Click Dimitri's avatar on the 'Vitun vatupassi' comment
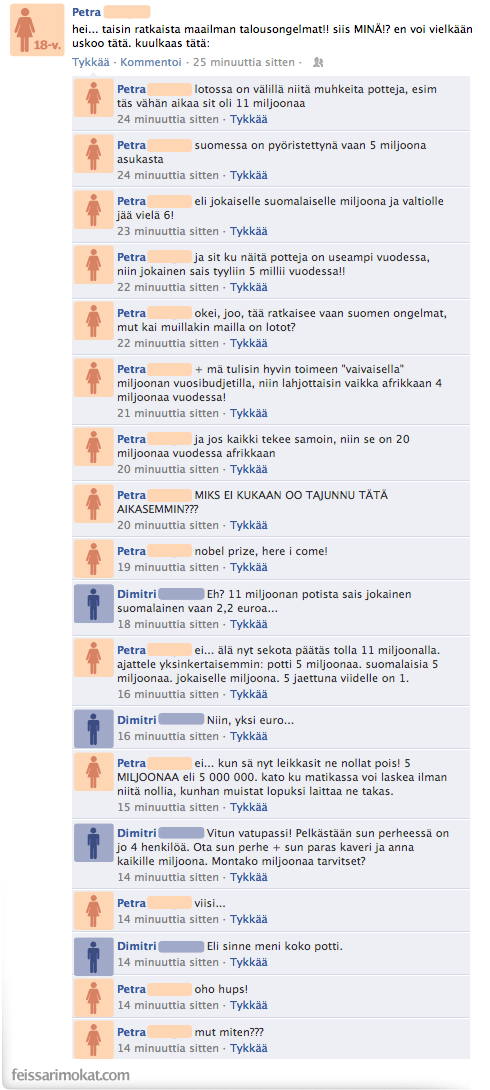This screenshot has width=490, height=1090. (x=93, y=843)
